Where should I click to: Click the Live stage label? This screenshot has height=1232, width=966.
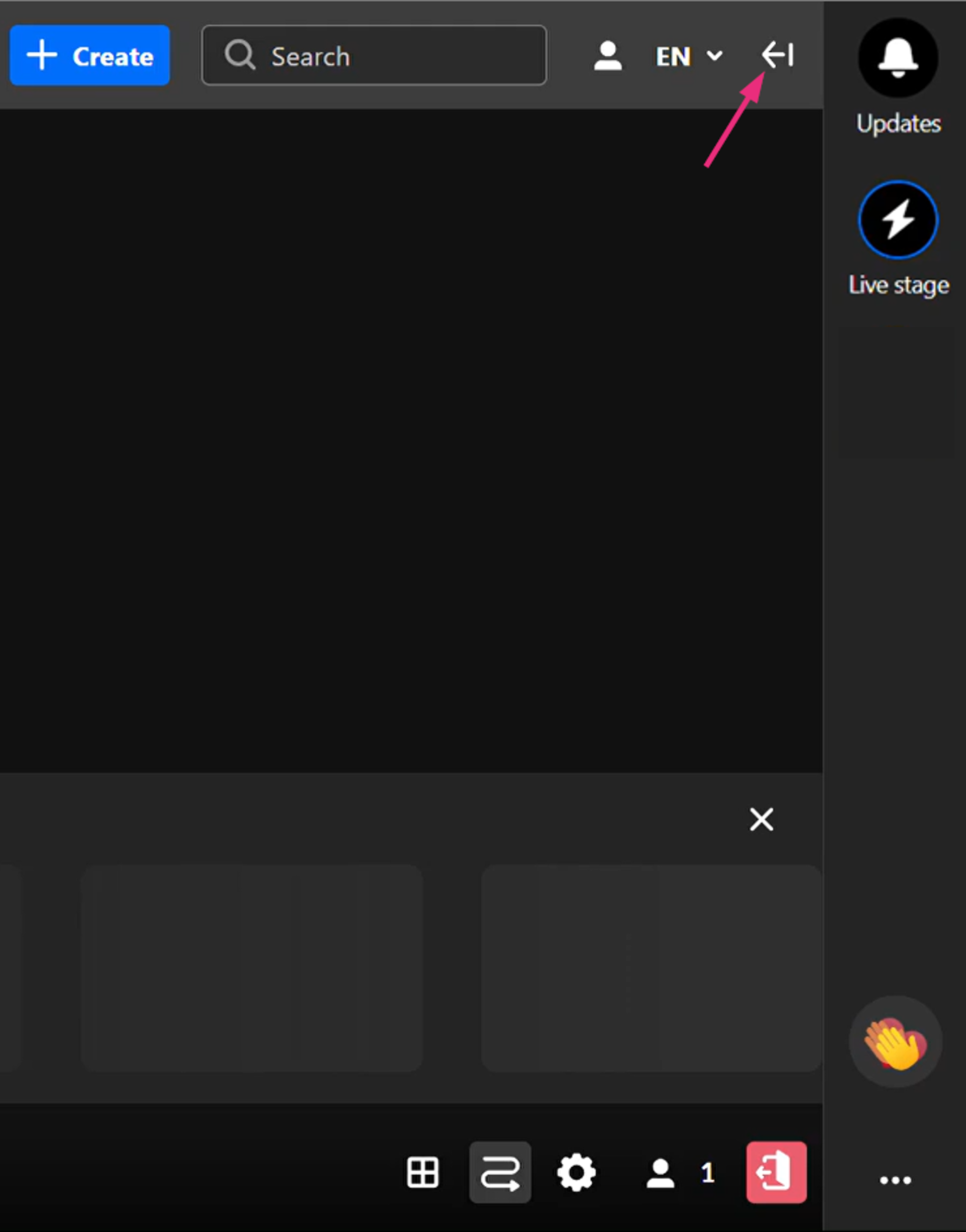pyautogui.click(x=898, y=285)
